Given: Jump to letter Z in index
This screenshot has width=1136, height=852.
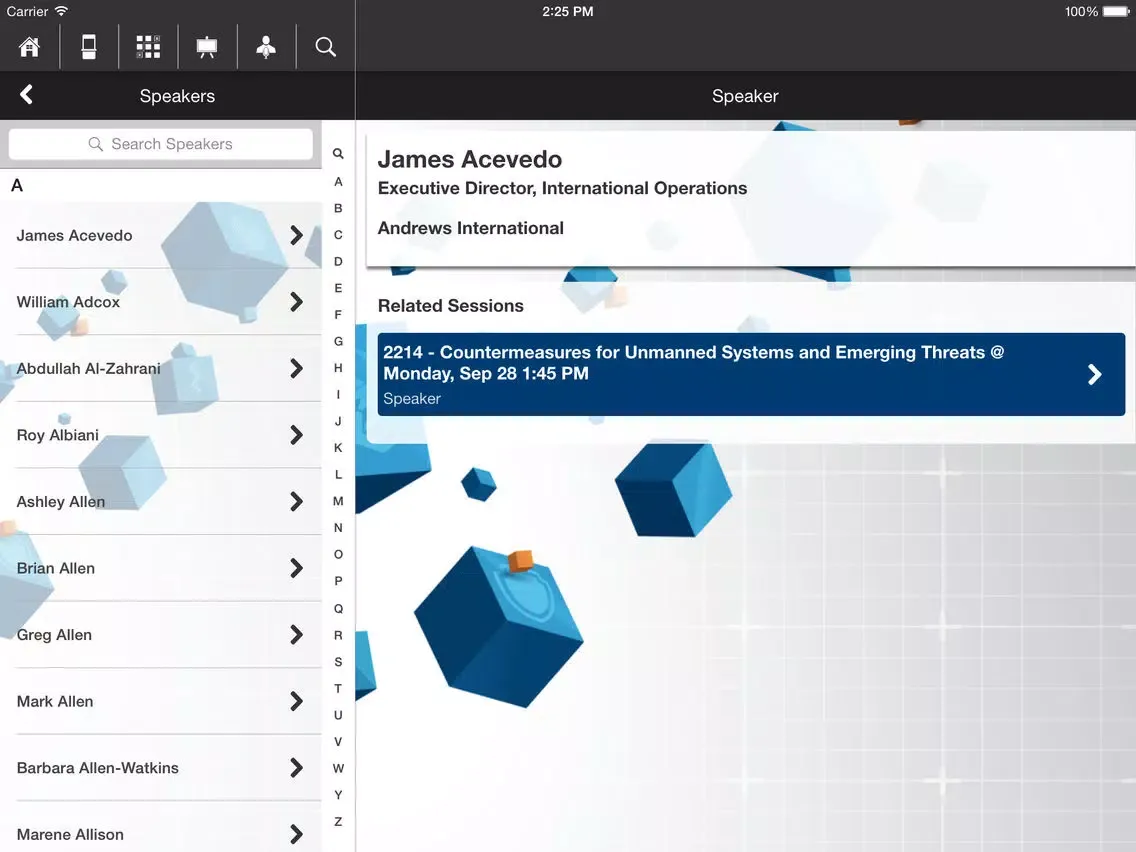Looking at the screenshot, I should click(x=338, y=822).
